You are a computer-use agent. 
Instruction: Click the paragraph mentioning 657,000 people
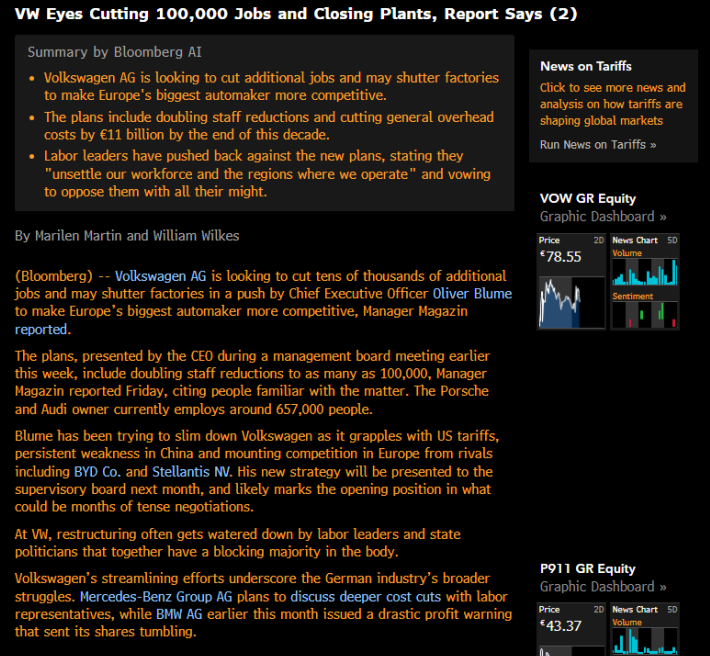(x=252, y=383)
